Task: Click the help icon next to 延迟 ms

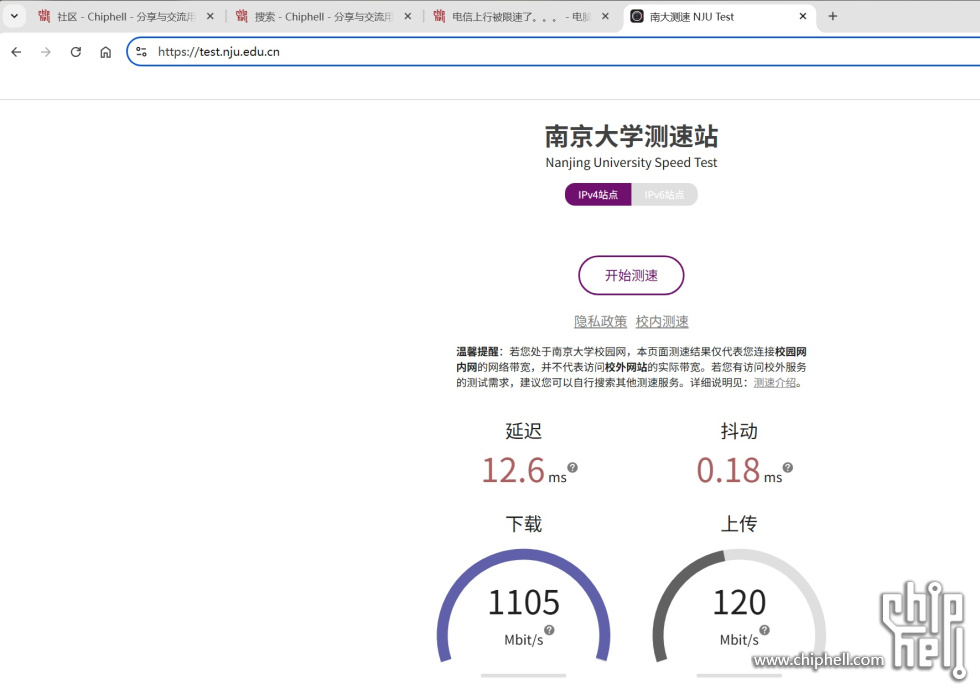Action: (x=572, y=468)
